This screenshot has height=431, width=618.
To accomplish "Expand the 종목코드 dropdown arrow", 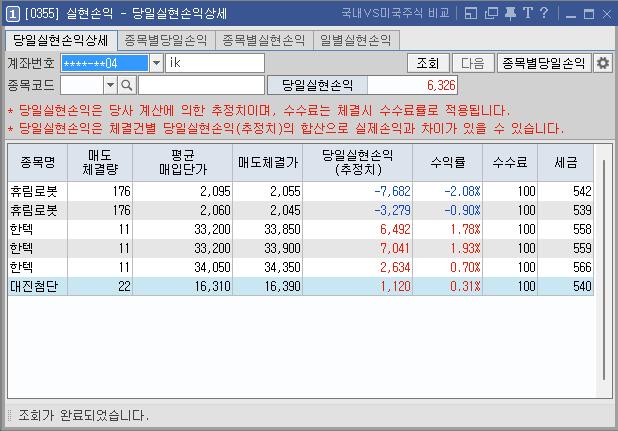I will (x=110, y=85).
